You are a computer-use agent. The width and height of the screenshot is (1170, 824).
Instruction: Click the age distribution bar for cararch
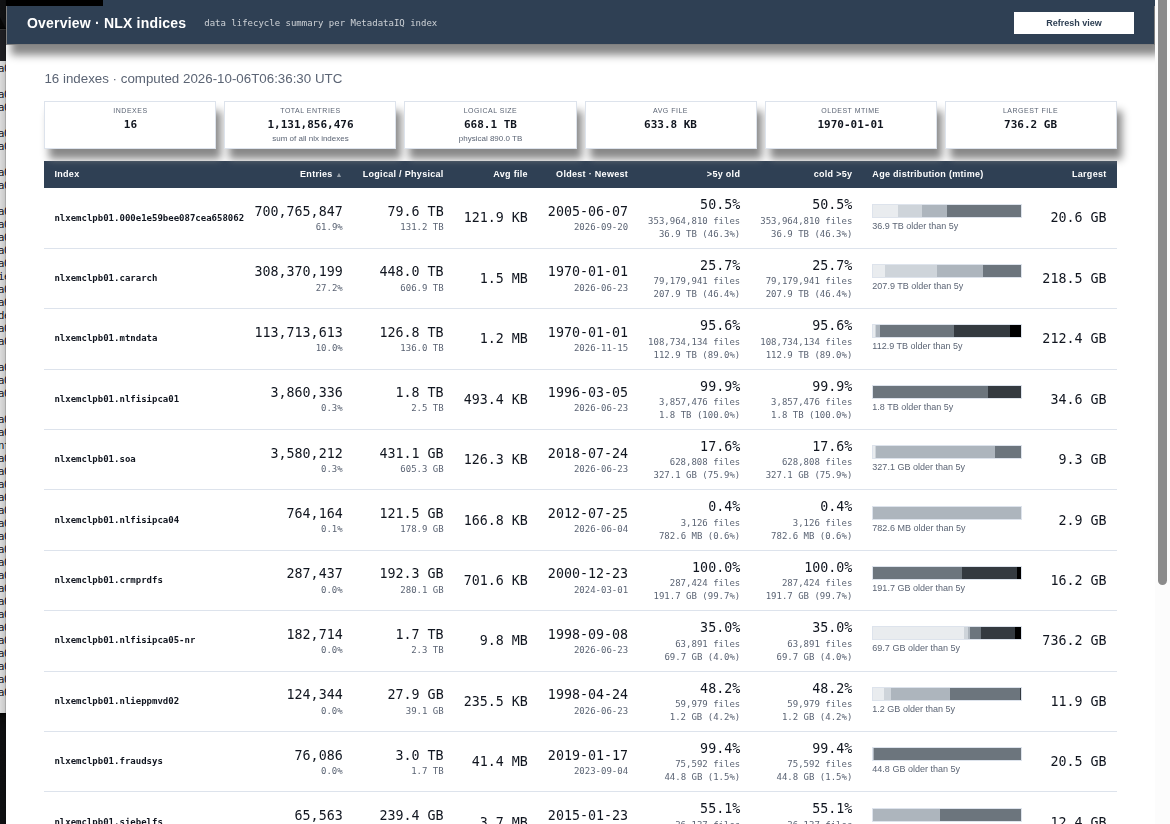coord(946,271)
